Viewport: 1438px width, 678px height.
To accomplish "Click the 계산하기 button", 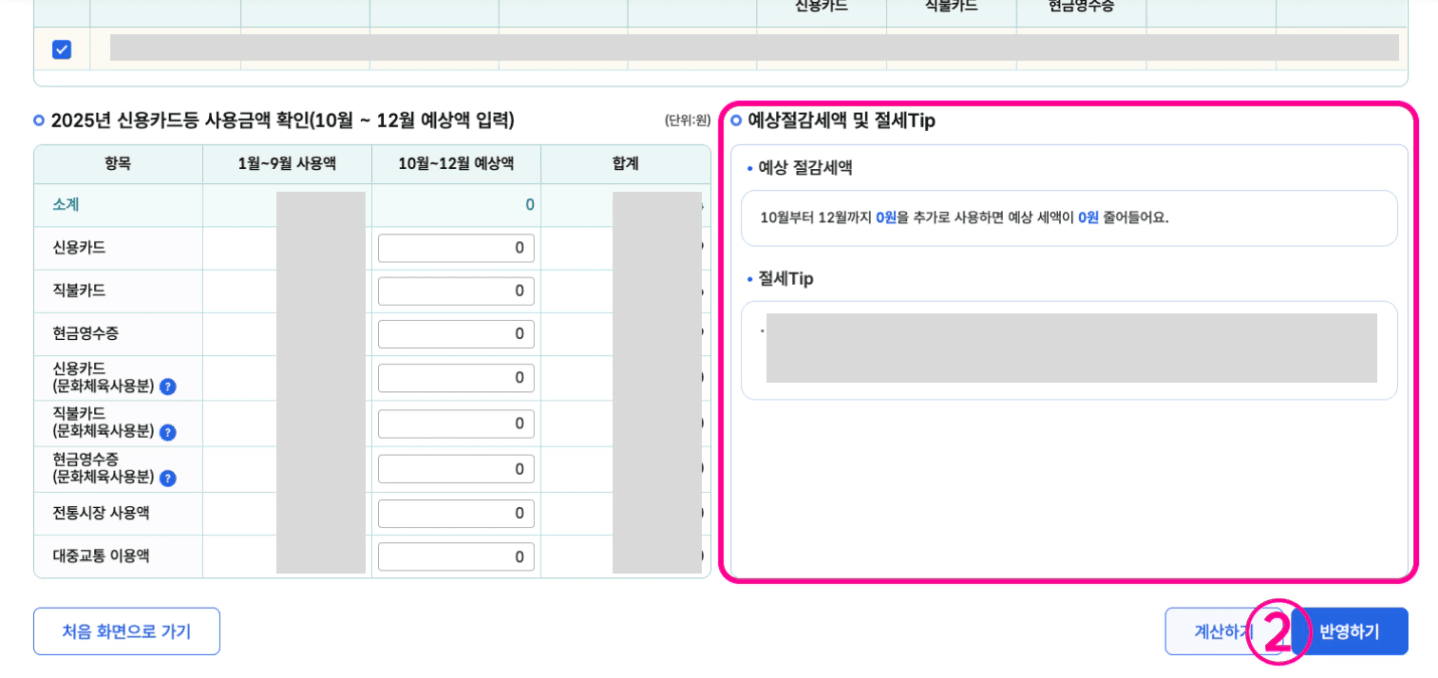I will point(1222,631).
